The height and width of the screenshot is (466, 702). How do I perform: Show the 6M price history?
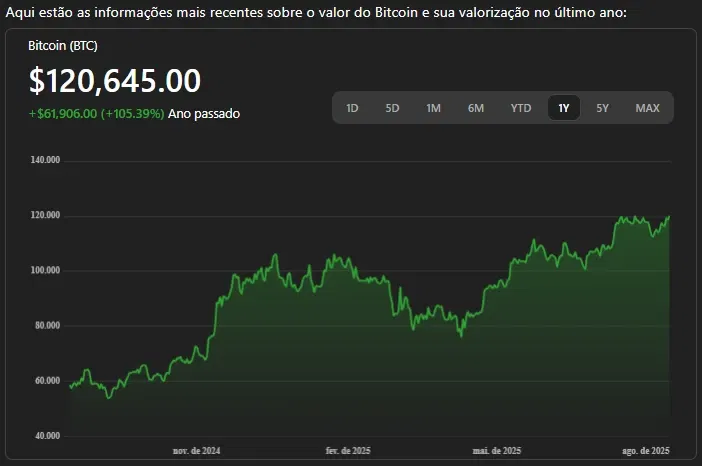click(x=476, y=108)
